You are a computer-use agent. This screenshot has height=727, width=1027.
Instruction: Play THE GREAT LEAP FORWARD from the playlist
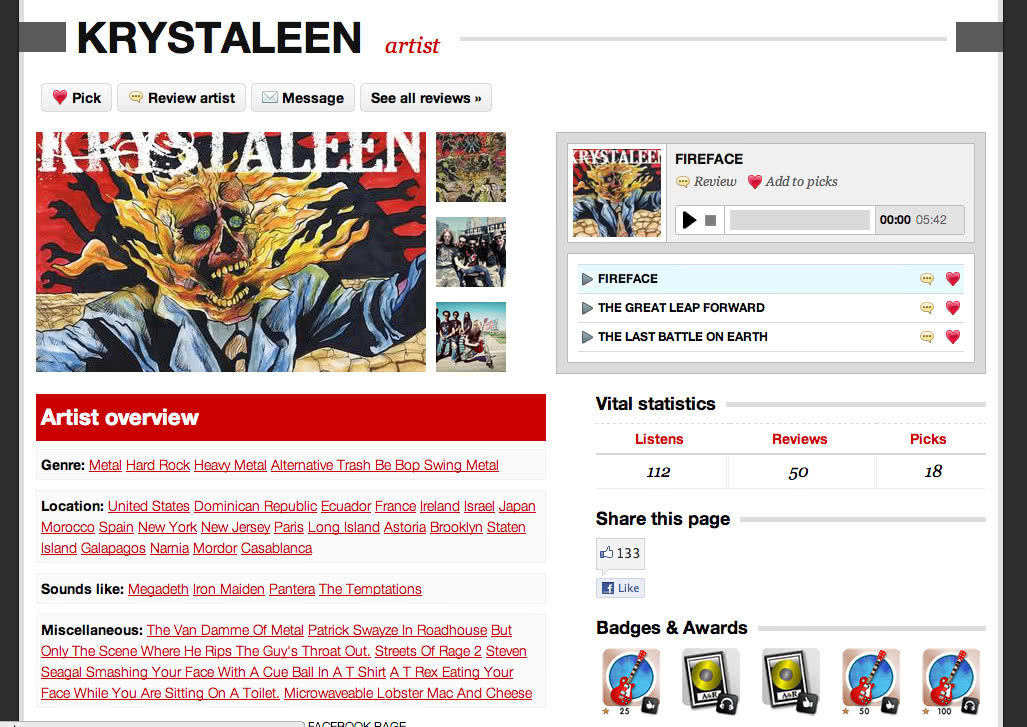pos(587,308)
